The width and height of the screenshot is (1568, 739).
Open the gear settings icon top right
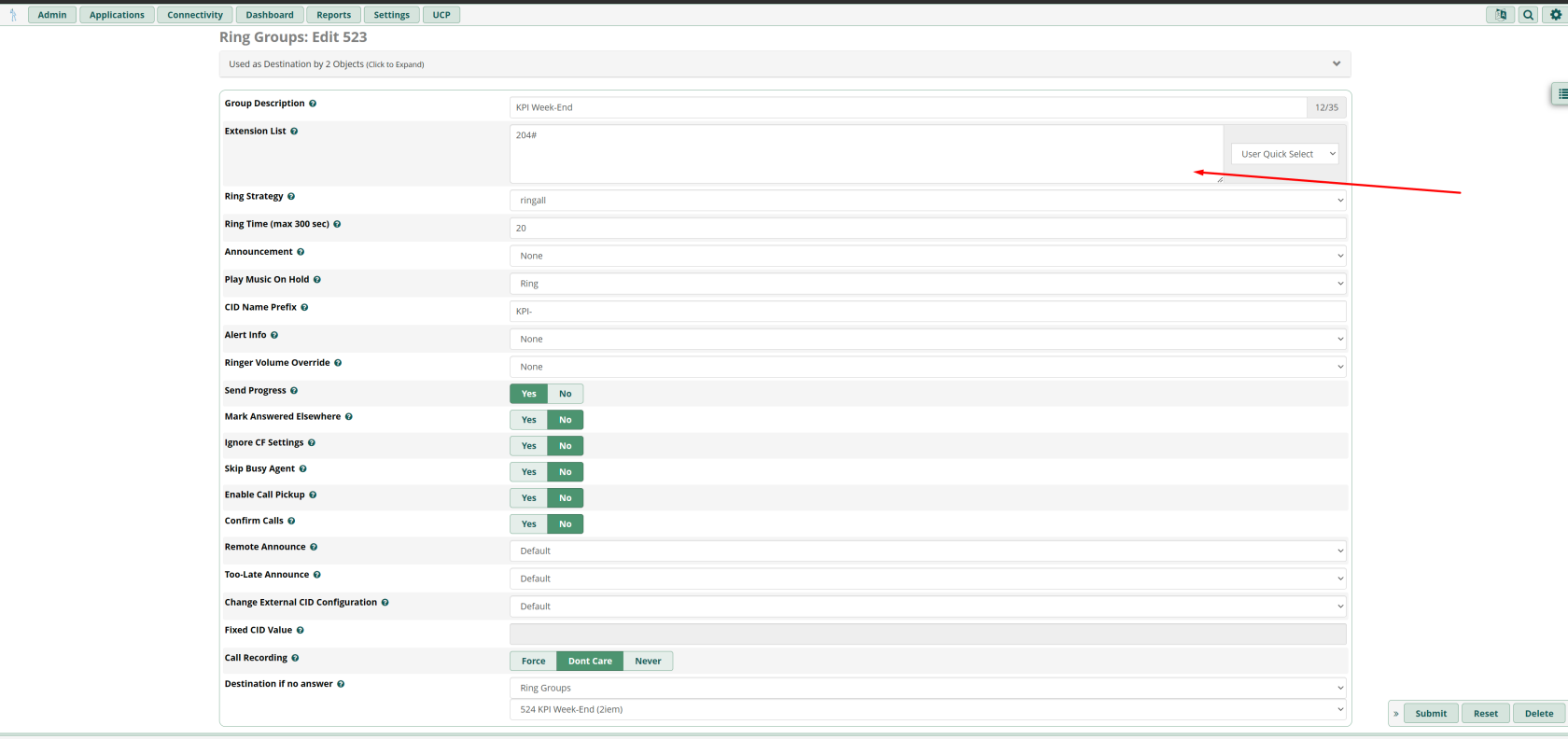click(1556, 15)
